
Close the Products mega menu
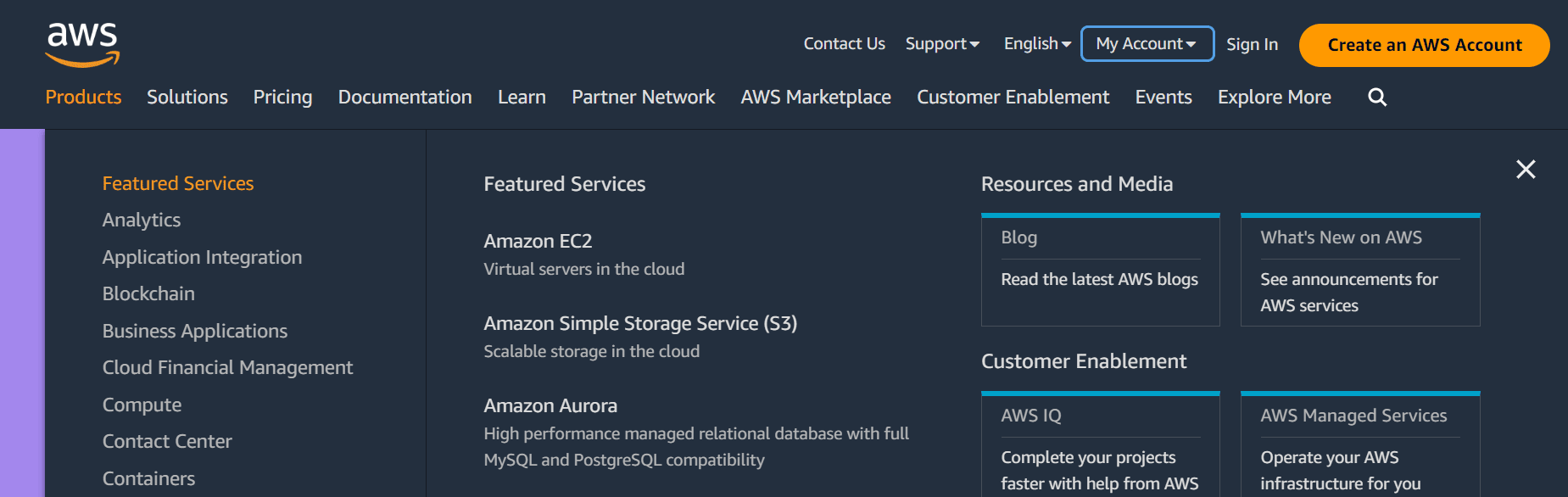[1526, 170]
